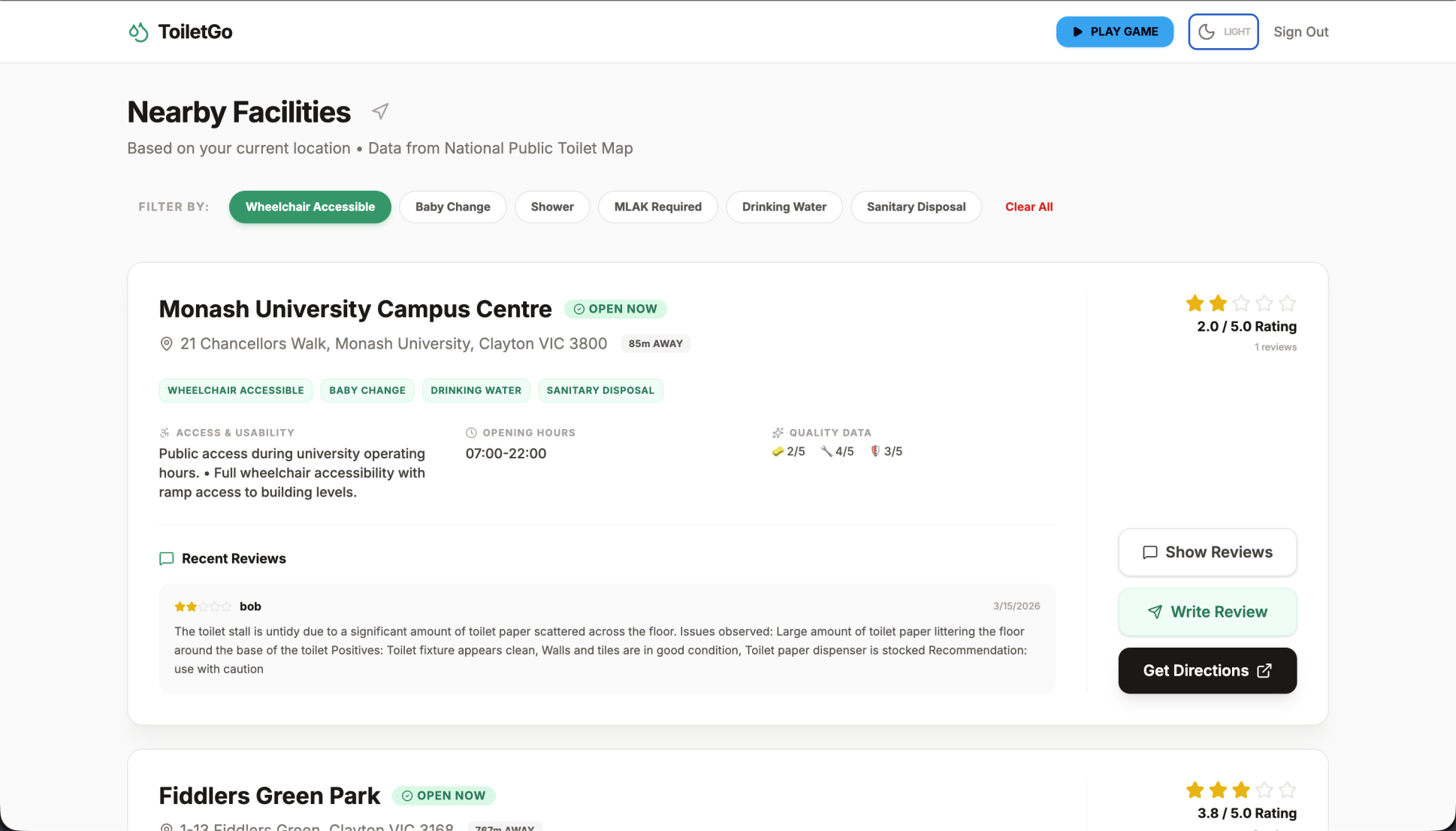Screen dimensions: 1456x831
Task: Disable the Wheelchair Accessible filter
Action: tap(310, 207)
